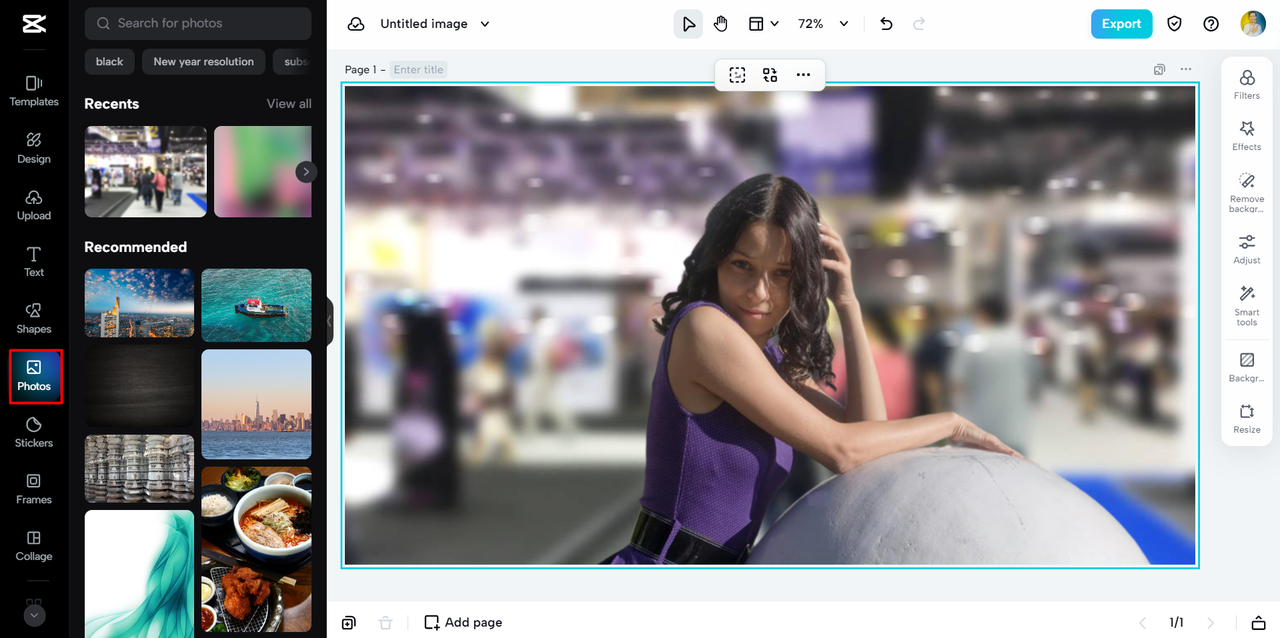1280x638 pixels.
Task: Open the Collage panel
Action: tap(34, 546)
